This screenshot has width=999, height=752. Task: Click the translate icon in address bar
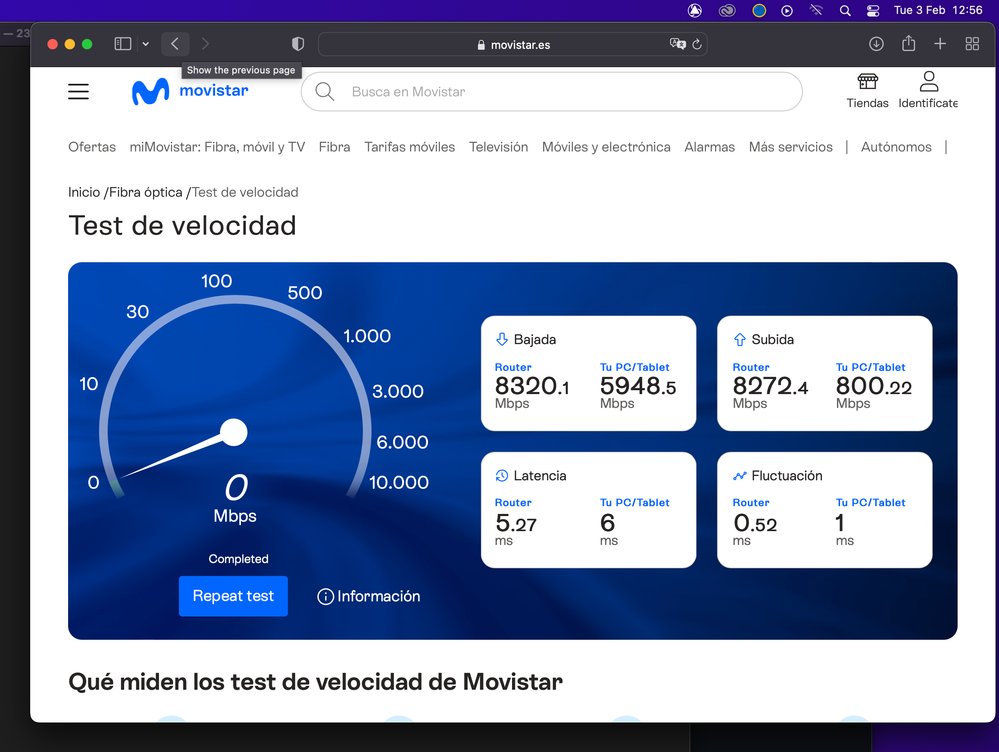pyautogui.click(x=677, y=44)
